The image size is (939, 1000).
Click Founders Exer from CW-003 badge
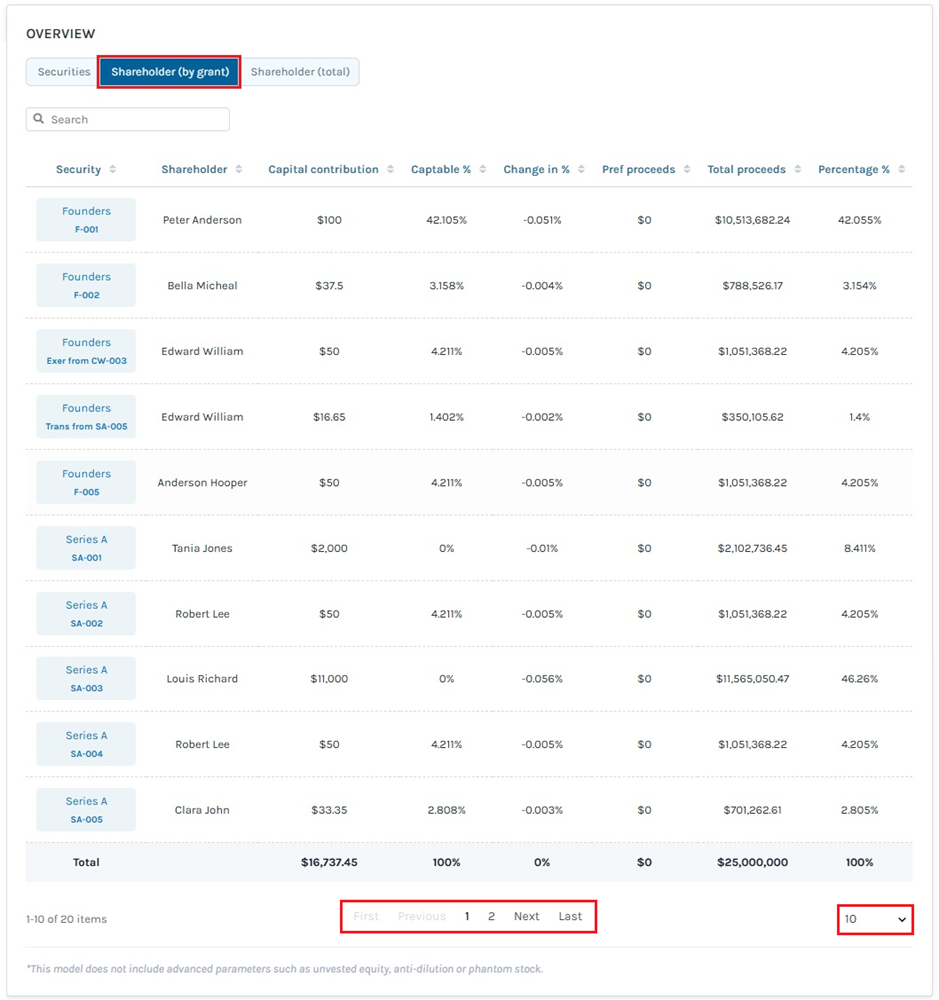pos(86,351)
